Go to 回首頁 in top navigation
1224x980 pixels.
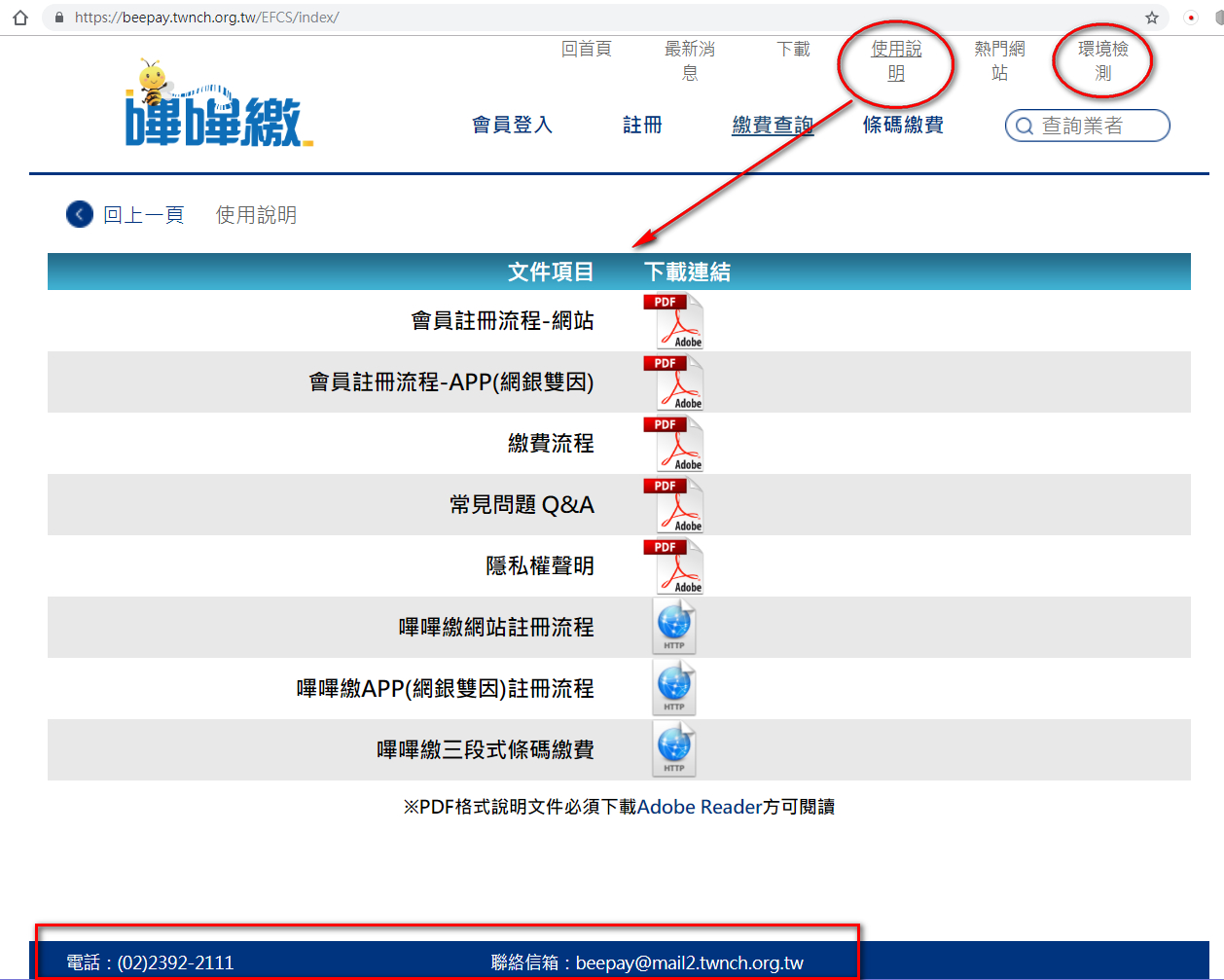click(x=587, y=50)
